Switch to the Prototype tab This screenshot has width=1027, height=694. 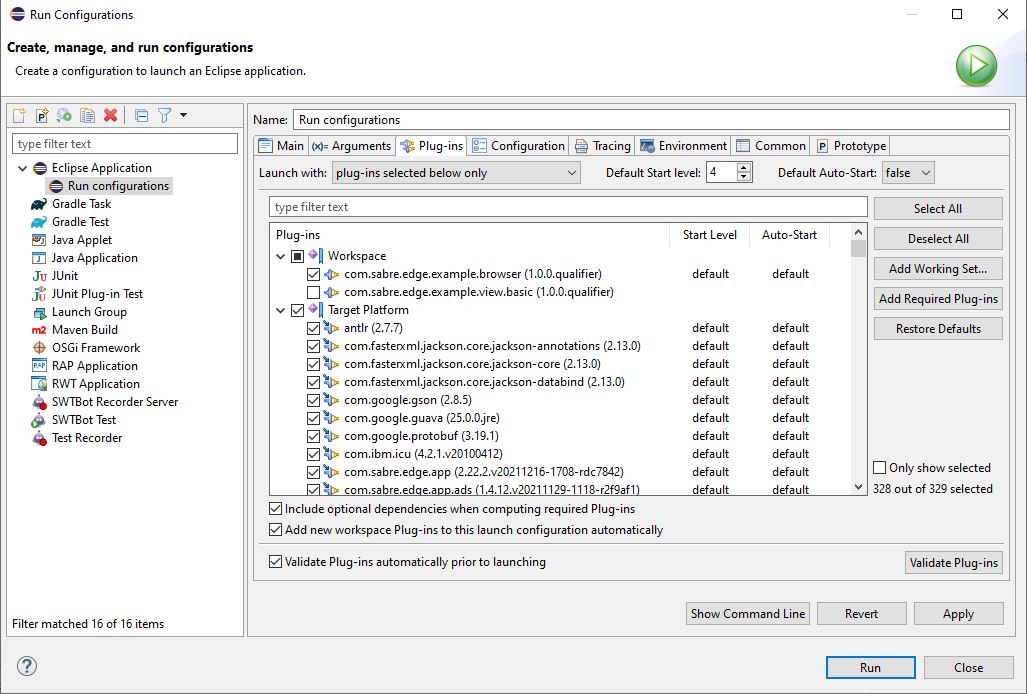[851, 146]
